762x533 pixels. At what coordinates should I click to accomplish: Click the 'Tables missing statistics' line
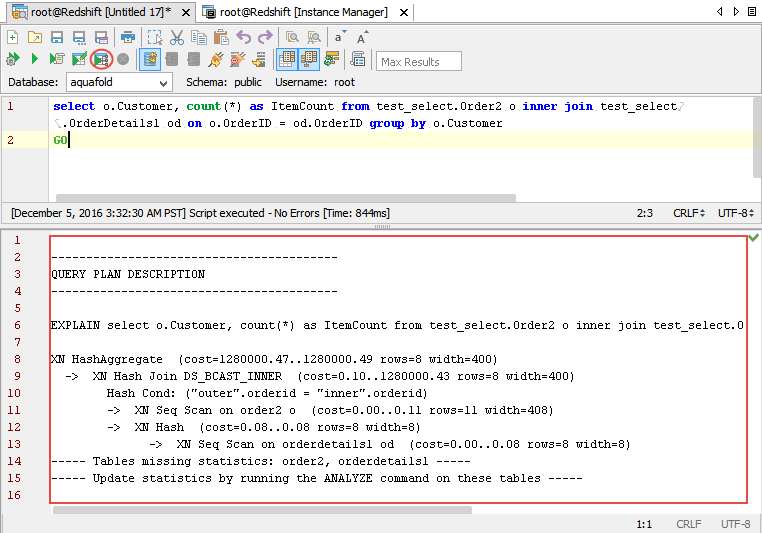(x=260, y=461)
